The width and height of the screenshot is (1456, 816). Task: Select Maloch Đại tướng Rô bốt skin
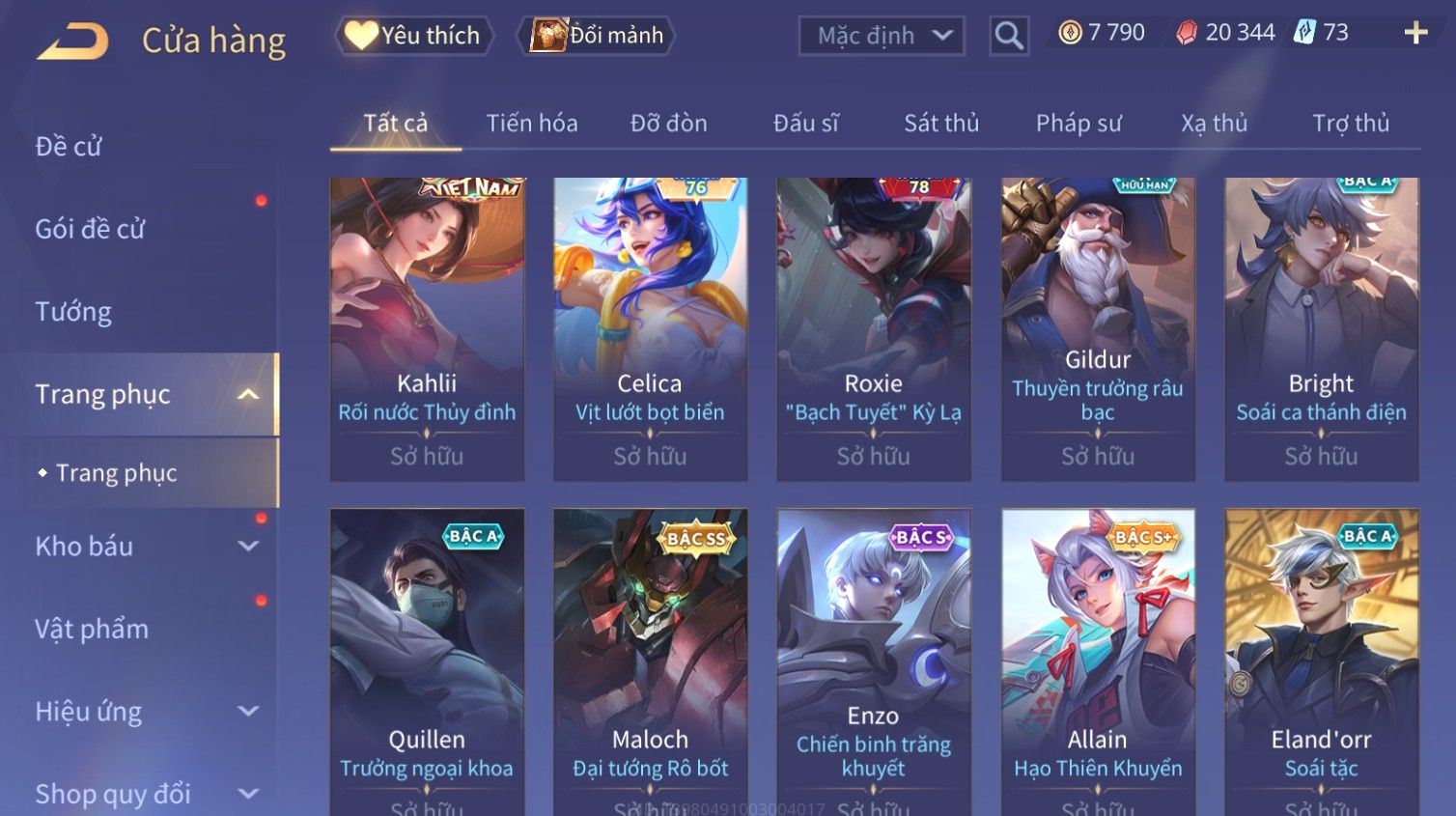point(650,662)
